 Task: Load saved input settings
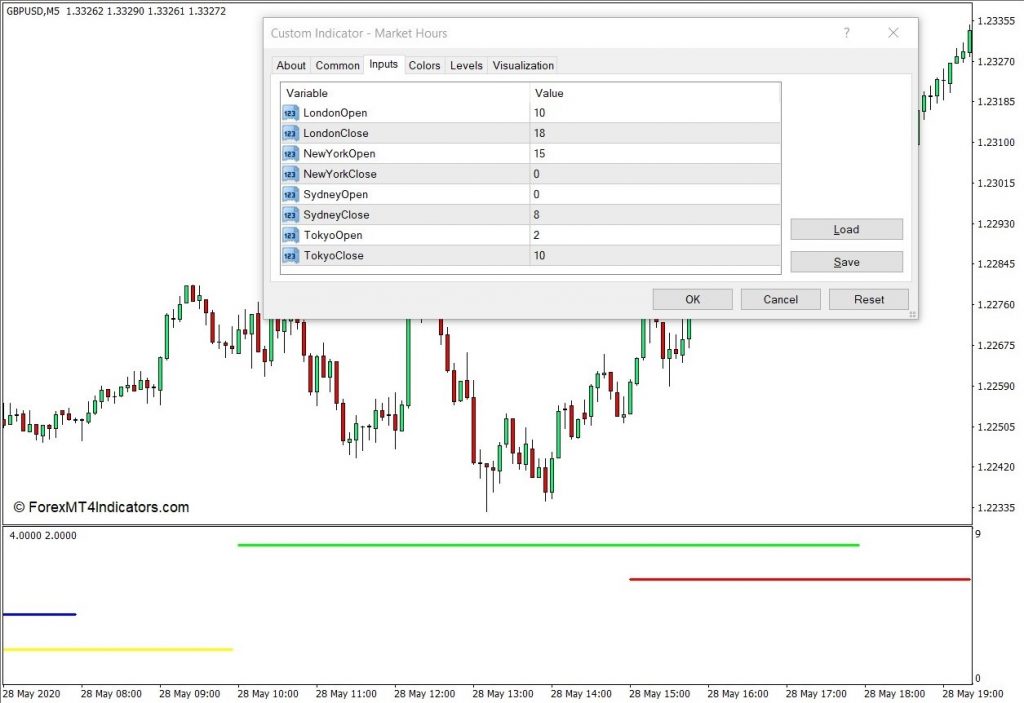pyautogui.click(x=846, y=229)
